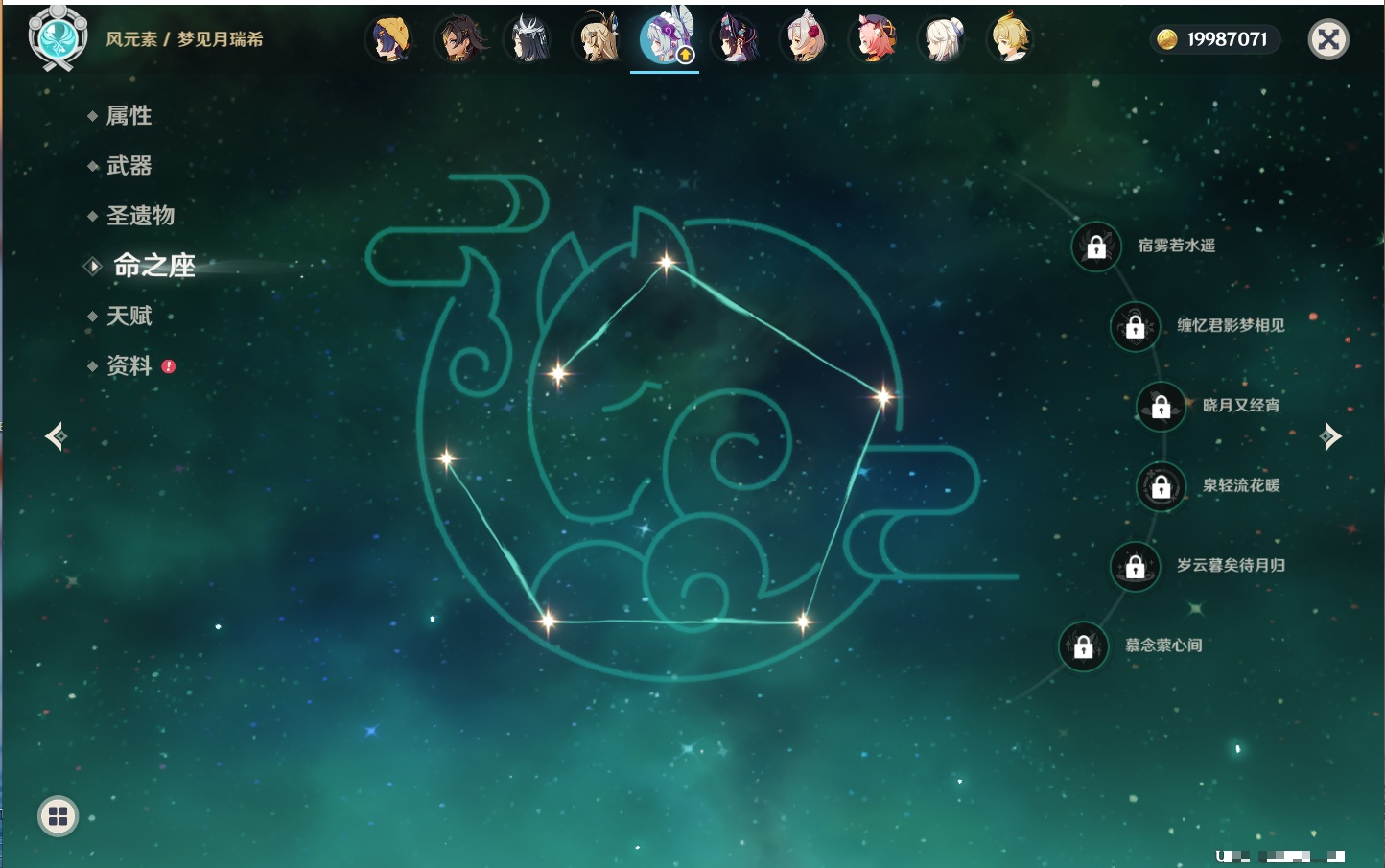This screenshot has height=868, width=1385.
Task: Select the silver-haired character with red rose
Action: [805, 39]
